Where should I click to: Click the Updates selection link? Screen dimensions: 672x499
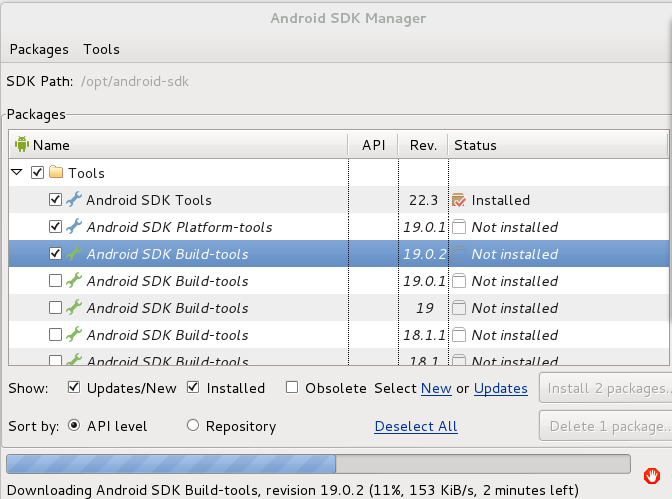[501, 388]
